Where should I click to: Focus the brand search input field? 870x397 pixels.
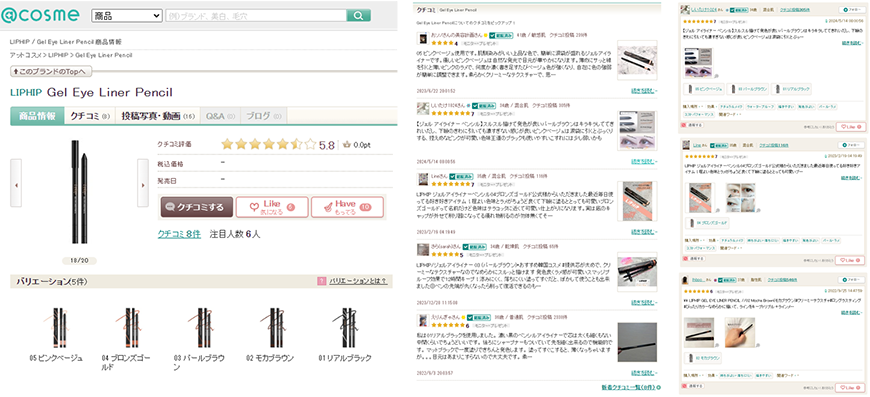tap(257, 16)
